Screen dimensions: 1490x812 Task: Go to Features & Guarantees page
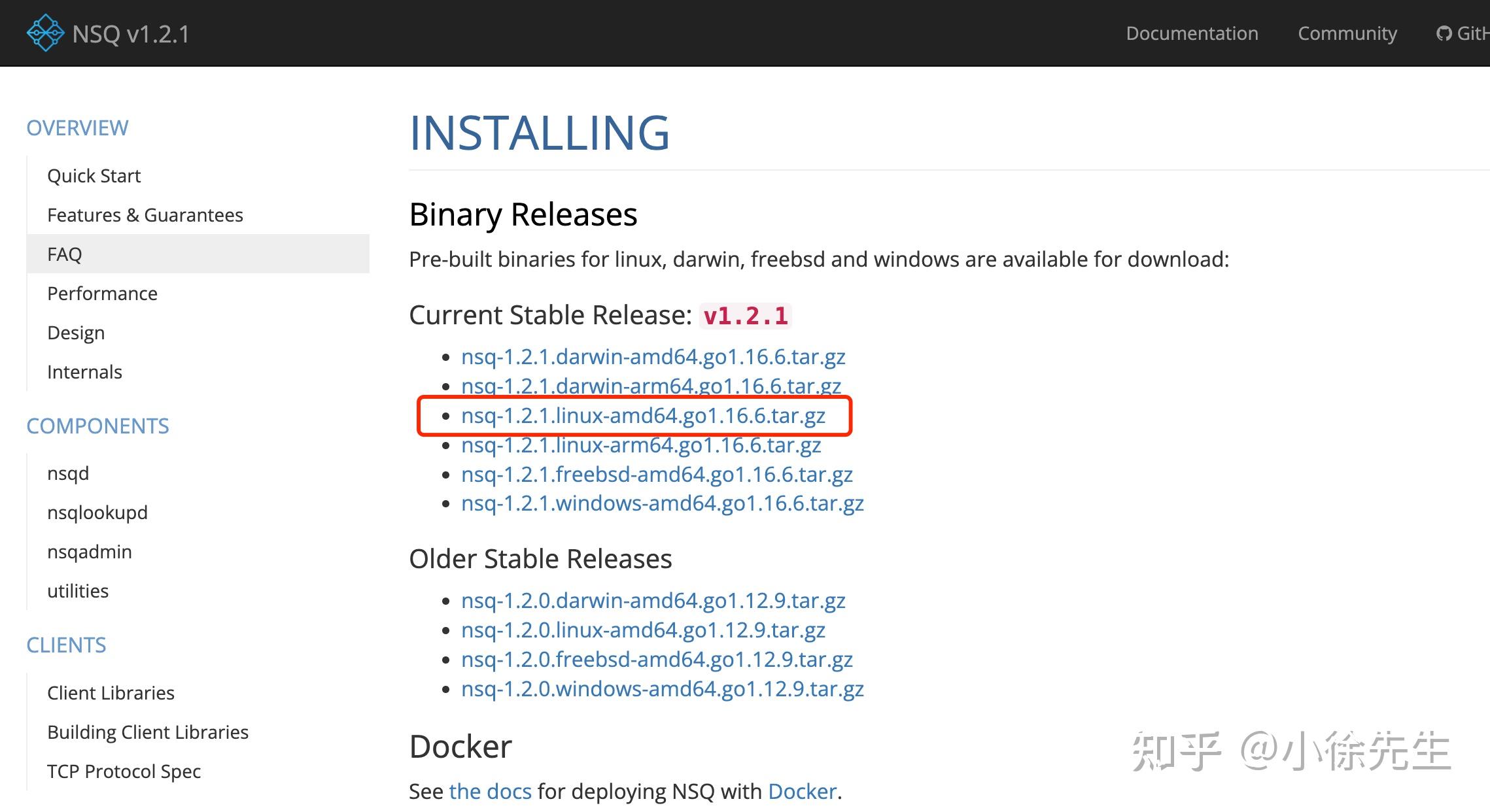[145, 215]
